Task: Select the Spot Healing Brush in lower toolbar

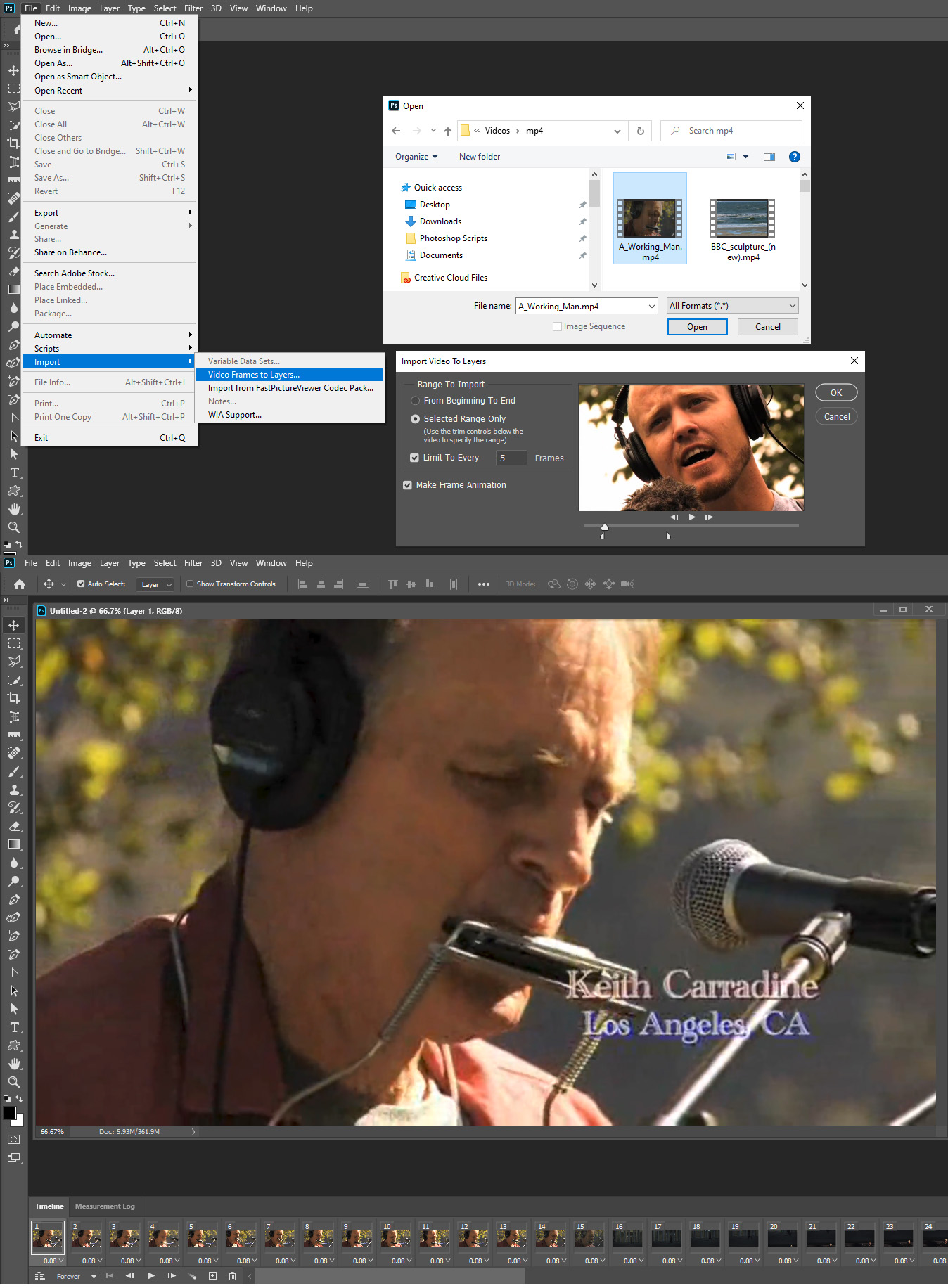Action: pyautogui.click(x=14, y=753)
